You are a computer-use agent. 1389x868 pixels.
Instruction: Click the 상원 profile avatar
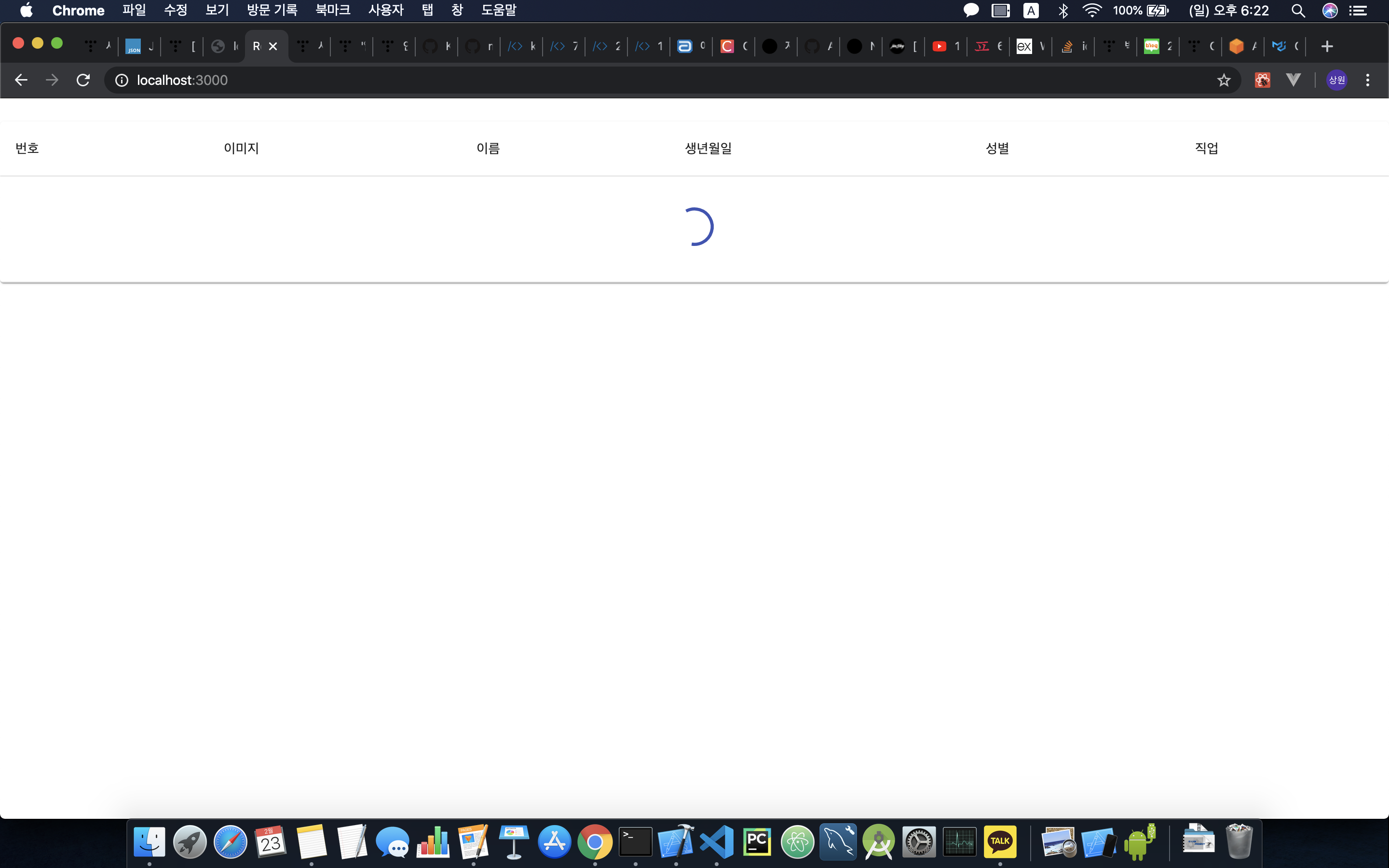point(1337,80)
